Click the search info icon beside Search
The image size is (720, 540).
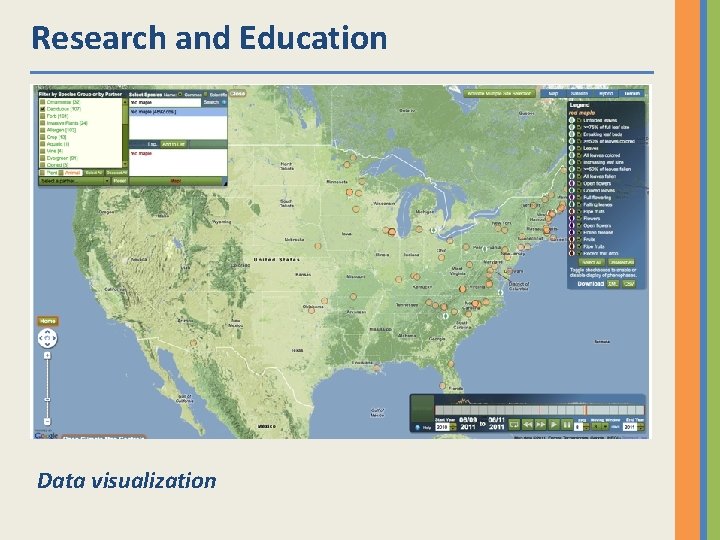click(x=224, y=102)
